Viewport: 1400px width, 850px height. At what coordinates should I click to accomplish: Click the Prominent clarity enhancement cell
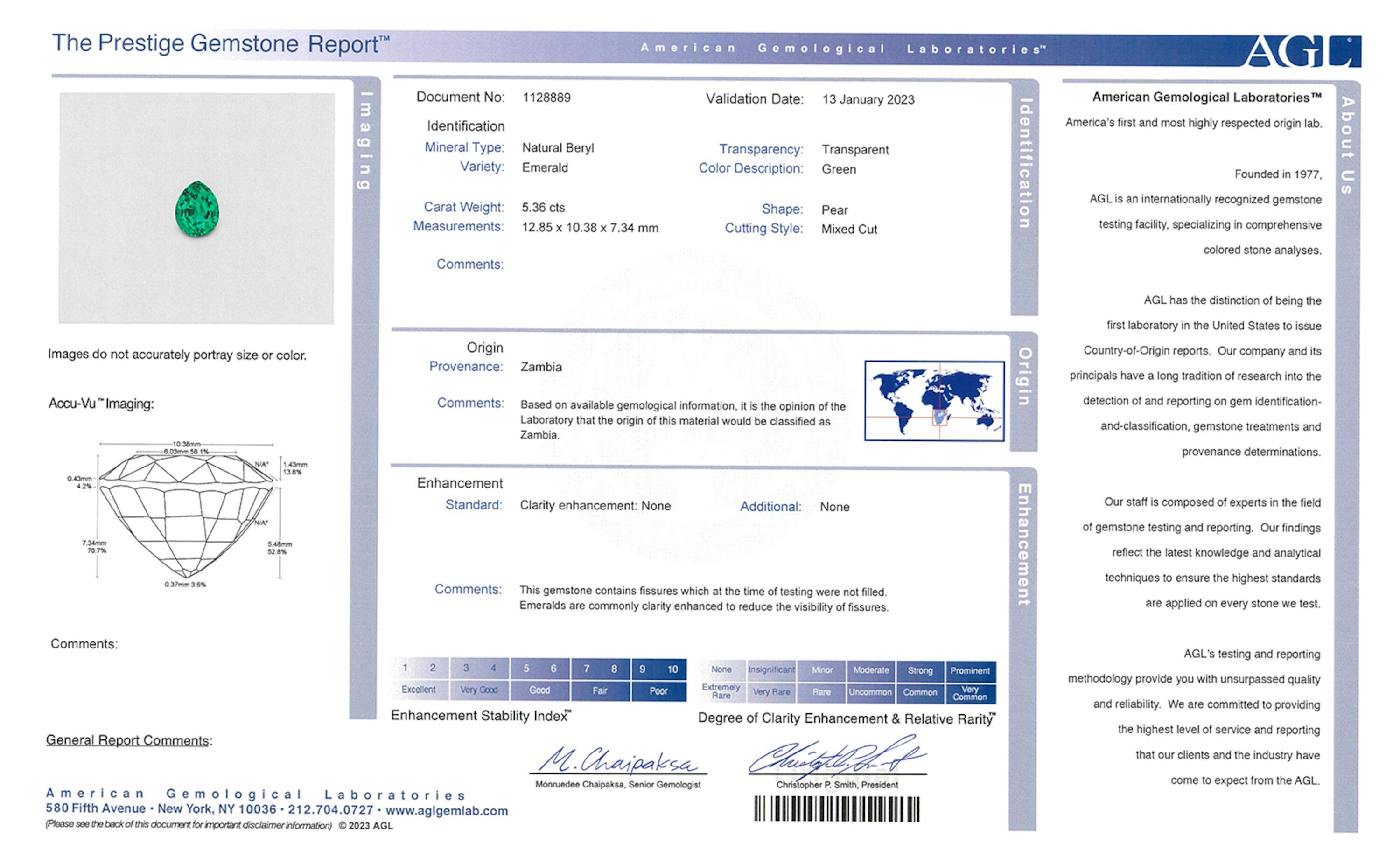(970, 670)
